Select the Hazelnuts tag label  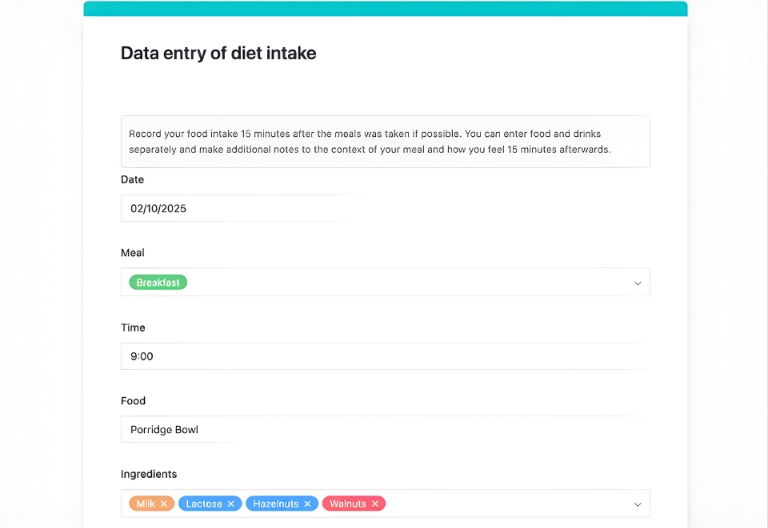[276, 504]
